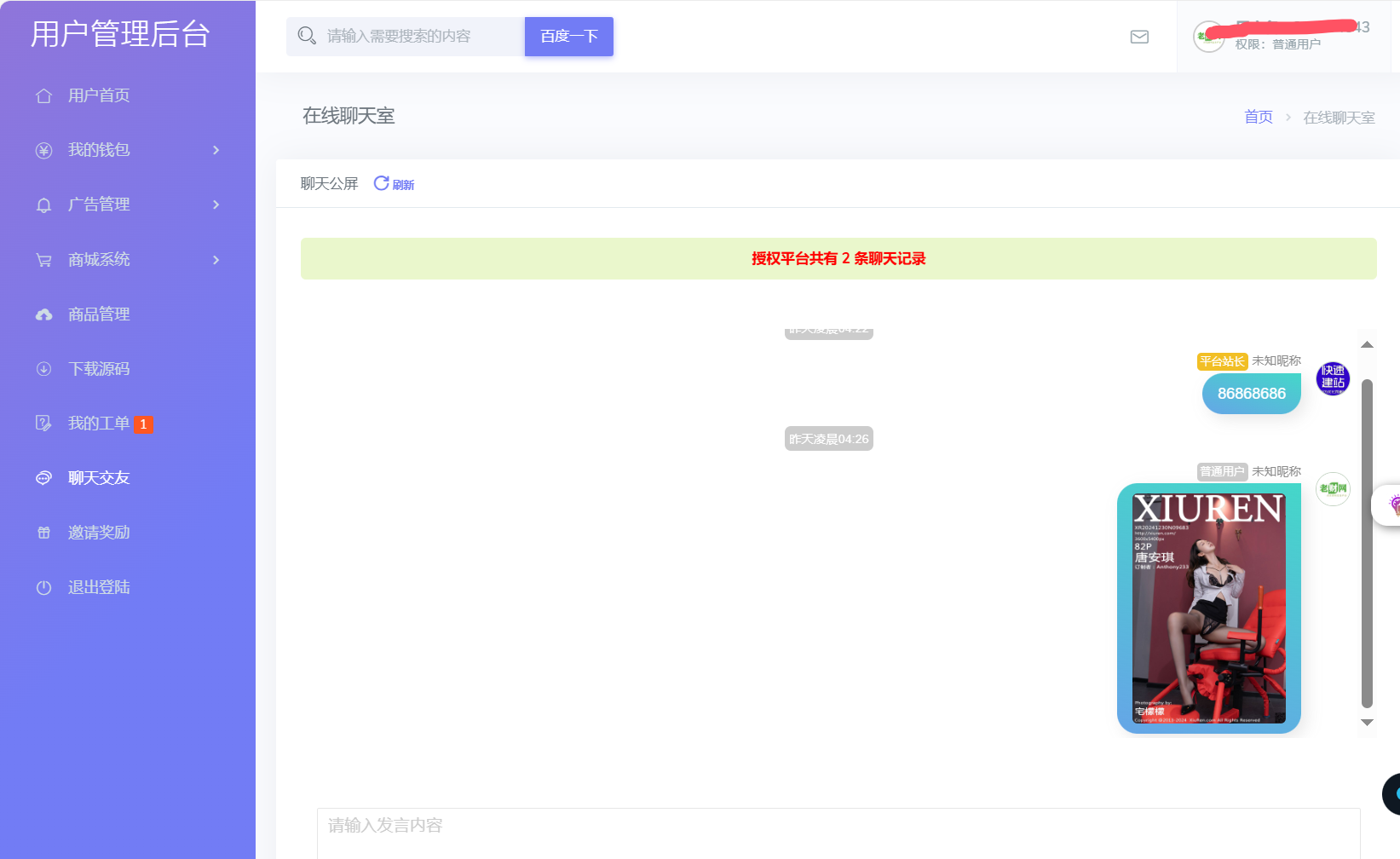
Task: Expand the 广告管理 submenu arrow
Action: point(216,205)
